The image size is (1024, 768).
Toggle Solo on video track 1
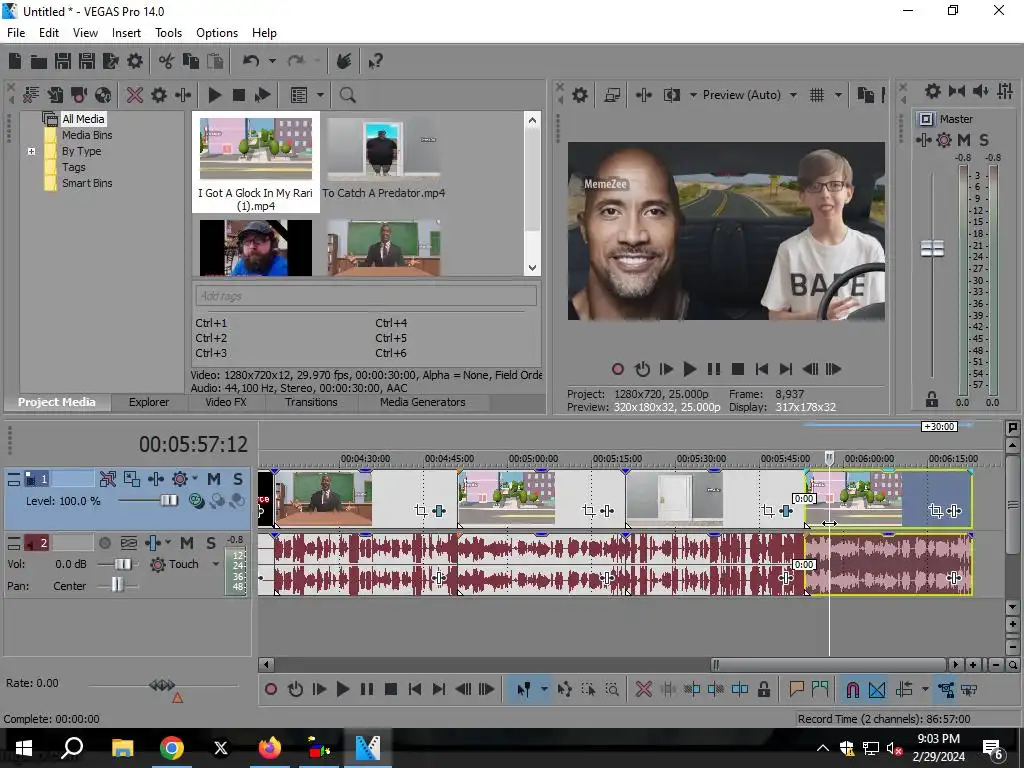[238, 479]
